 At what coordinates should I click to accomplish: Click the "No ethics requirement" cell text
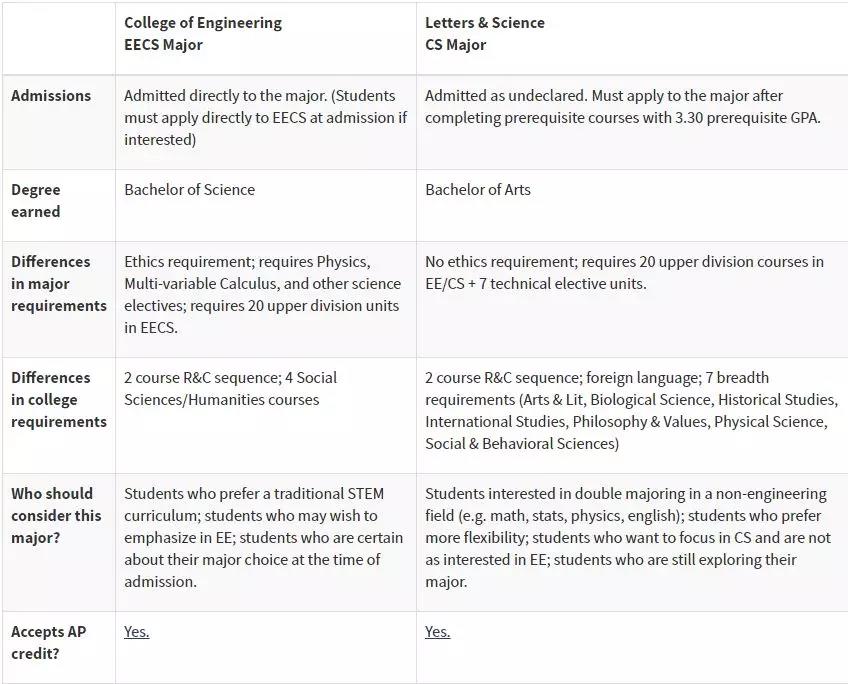[x=624, y=272]
